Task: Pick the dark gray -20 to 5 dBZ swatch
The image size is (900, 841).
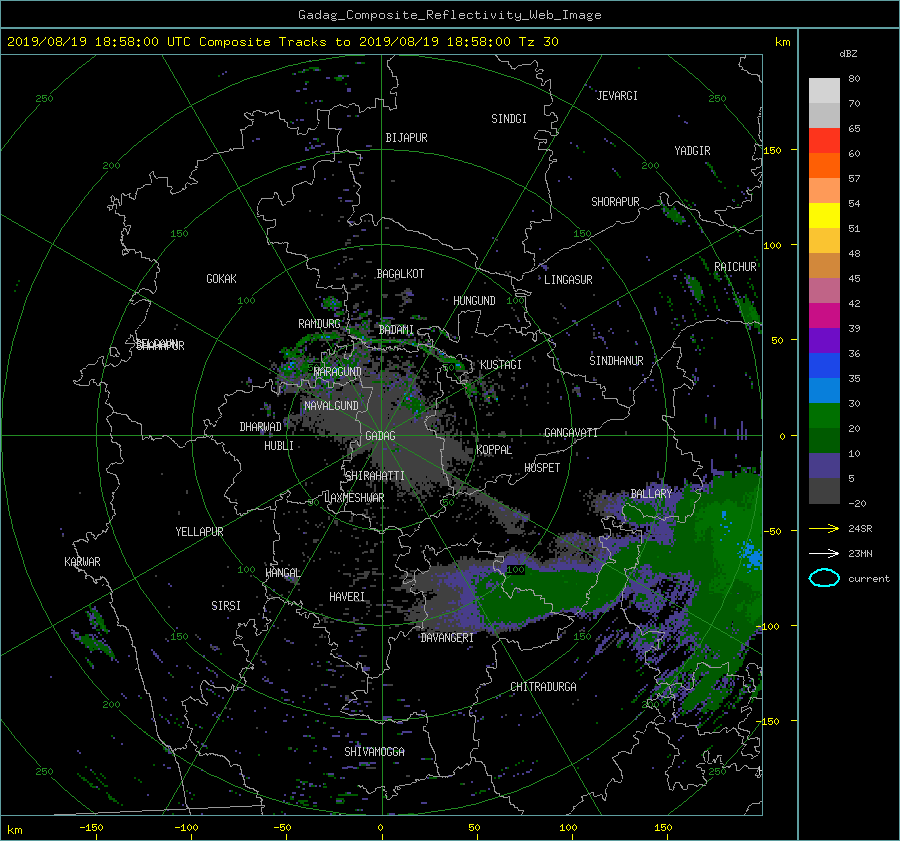Action: [x=824, y=490]
